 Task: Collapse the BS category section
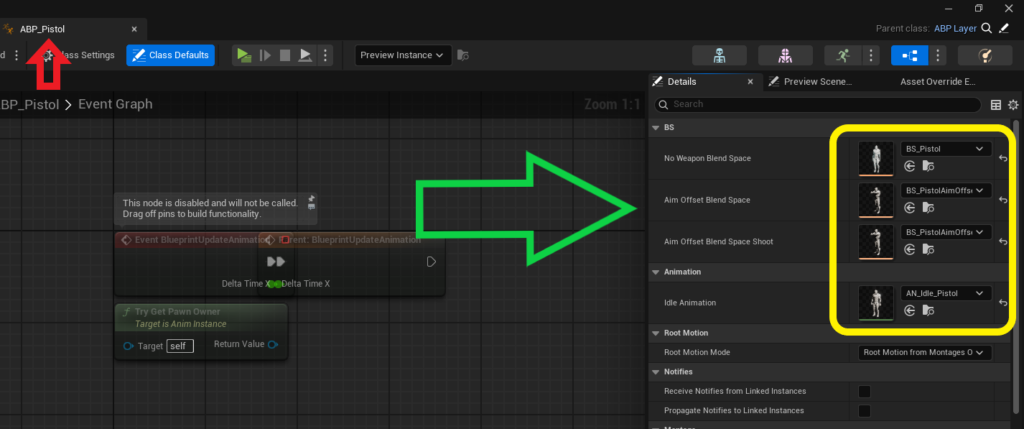pyautogui.click(x=656, y=128)
